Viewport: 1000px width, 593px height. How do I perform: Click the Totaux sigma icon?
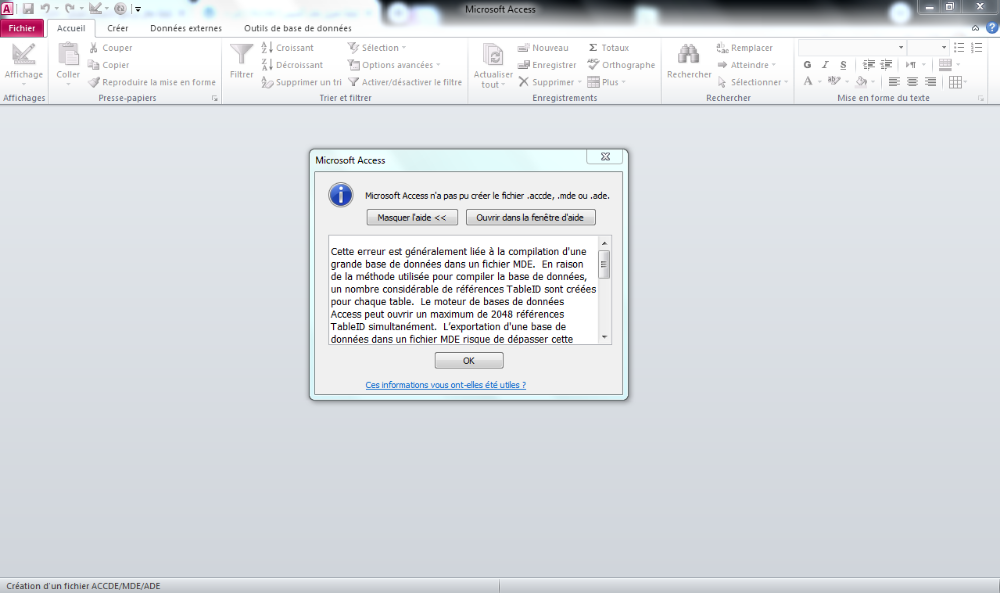click(593, 48)
